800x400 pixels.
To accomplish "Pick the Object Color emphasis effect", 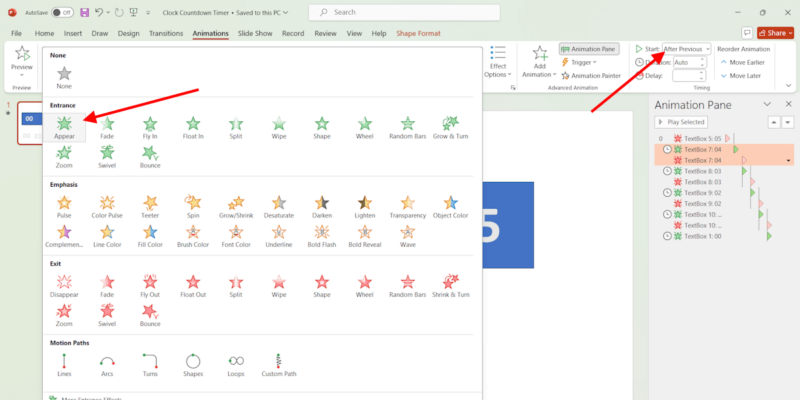I will point(451,207).
